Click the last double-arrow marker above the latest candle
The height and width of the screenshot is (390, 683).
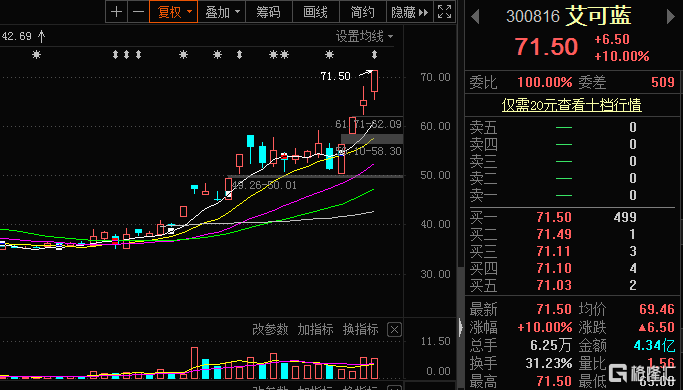374,55
